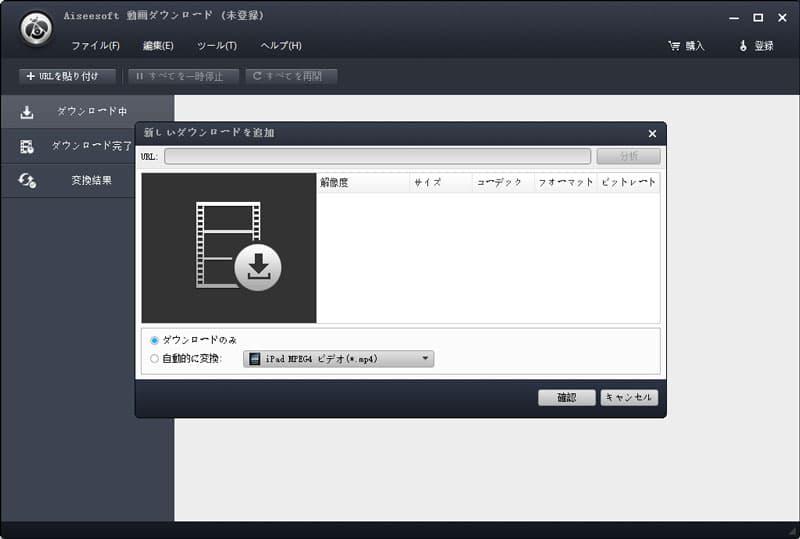The height and width of the screenshot is (539, 800).
Task: Maximize the Aiseesoft window
Action: pyautogui.click(x=758, y=18)
